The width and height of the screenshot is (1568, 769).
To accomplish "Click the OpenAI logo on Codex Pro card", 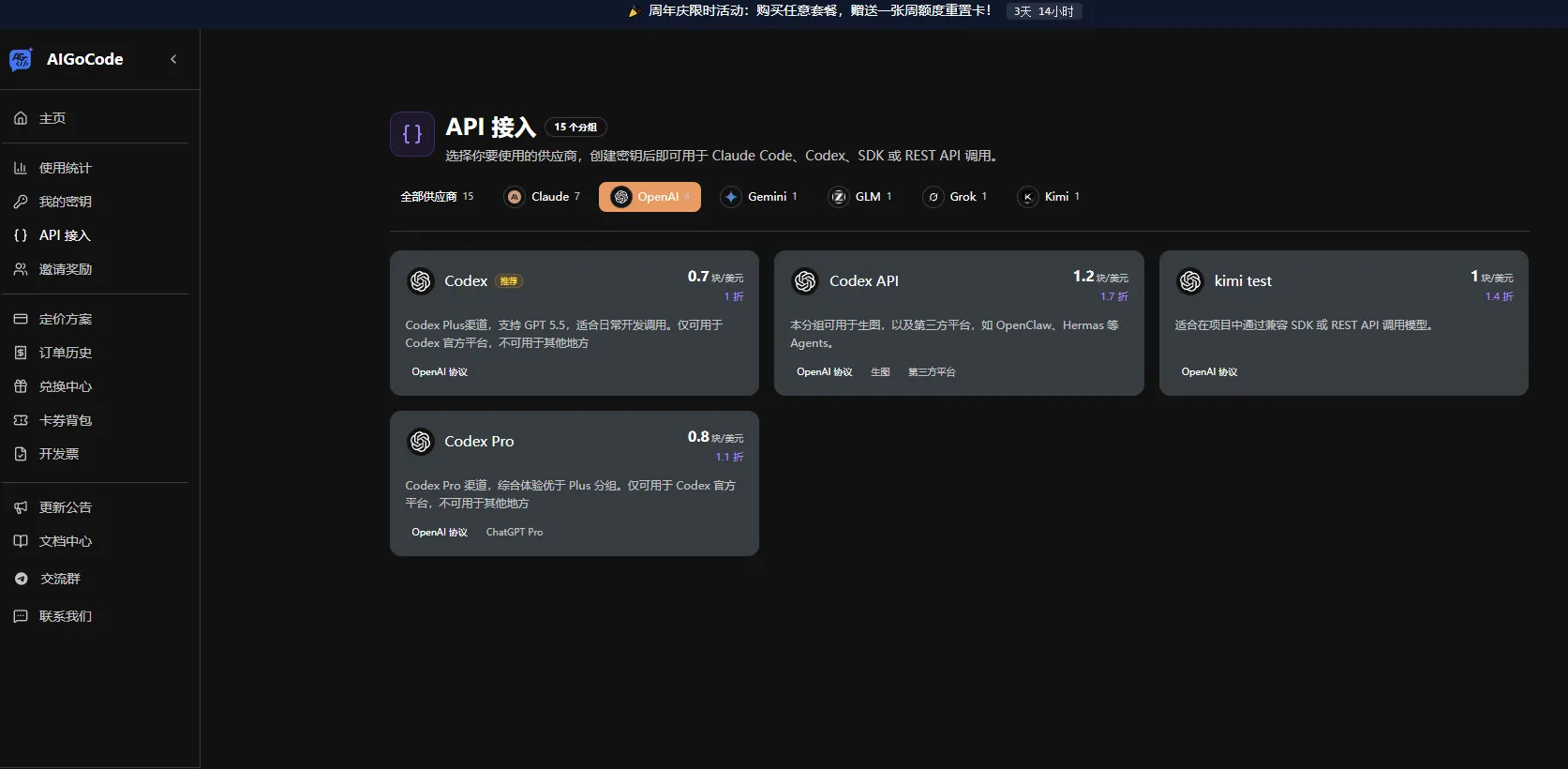I will point(421,442).
